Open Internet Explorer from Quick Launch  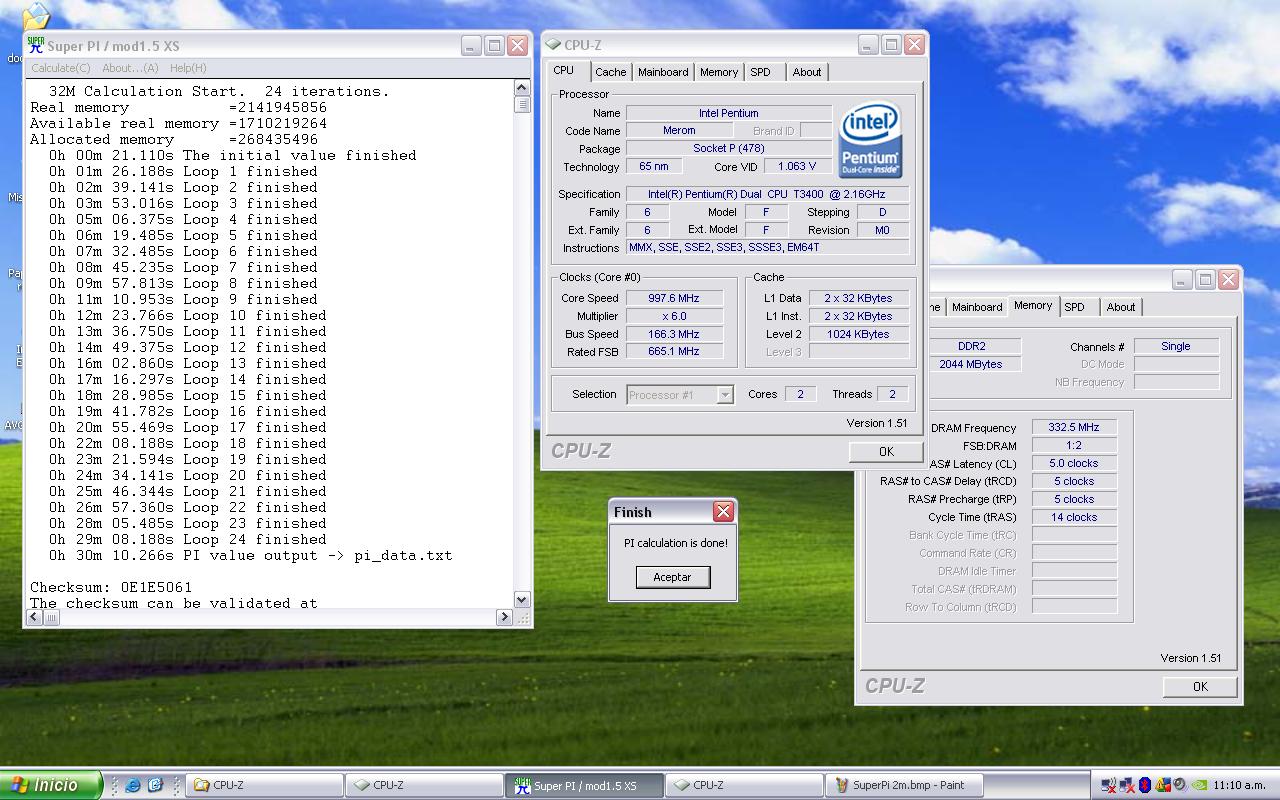click(x=133, y=785)
